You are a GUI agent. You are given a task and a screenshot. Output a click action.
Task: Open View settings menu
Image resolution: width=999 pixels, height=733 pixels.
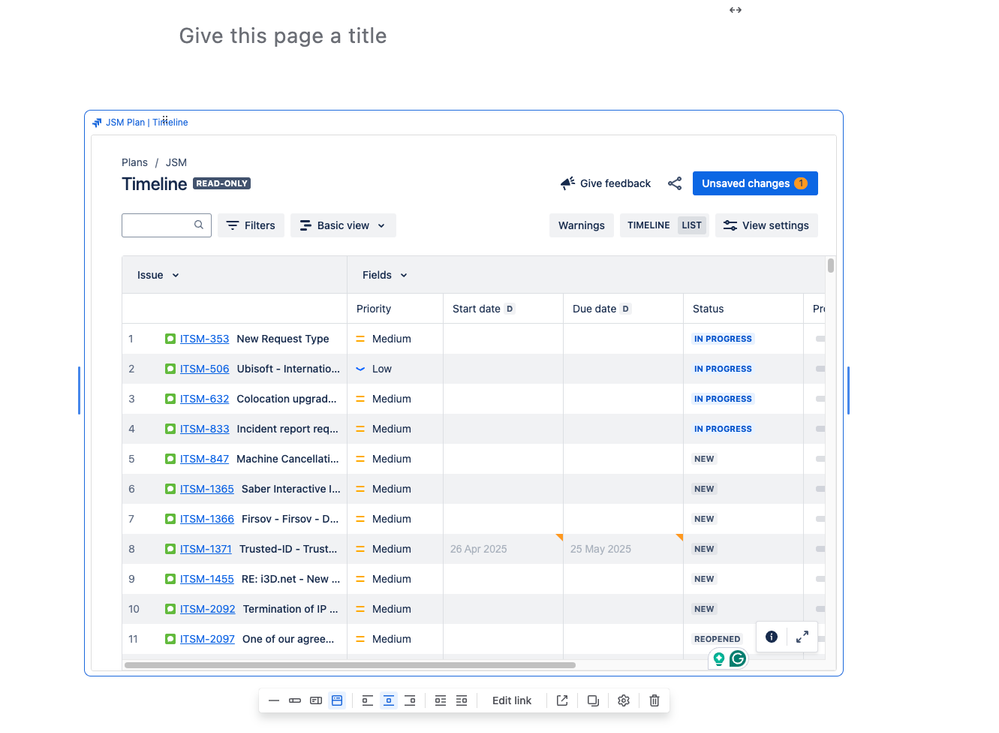tap(766, 226)
